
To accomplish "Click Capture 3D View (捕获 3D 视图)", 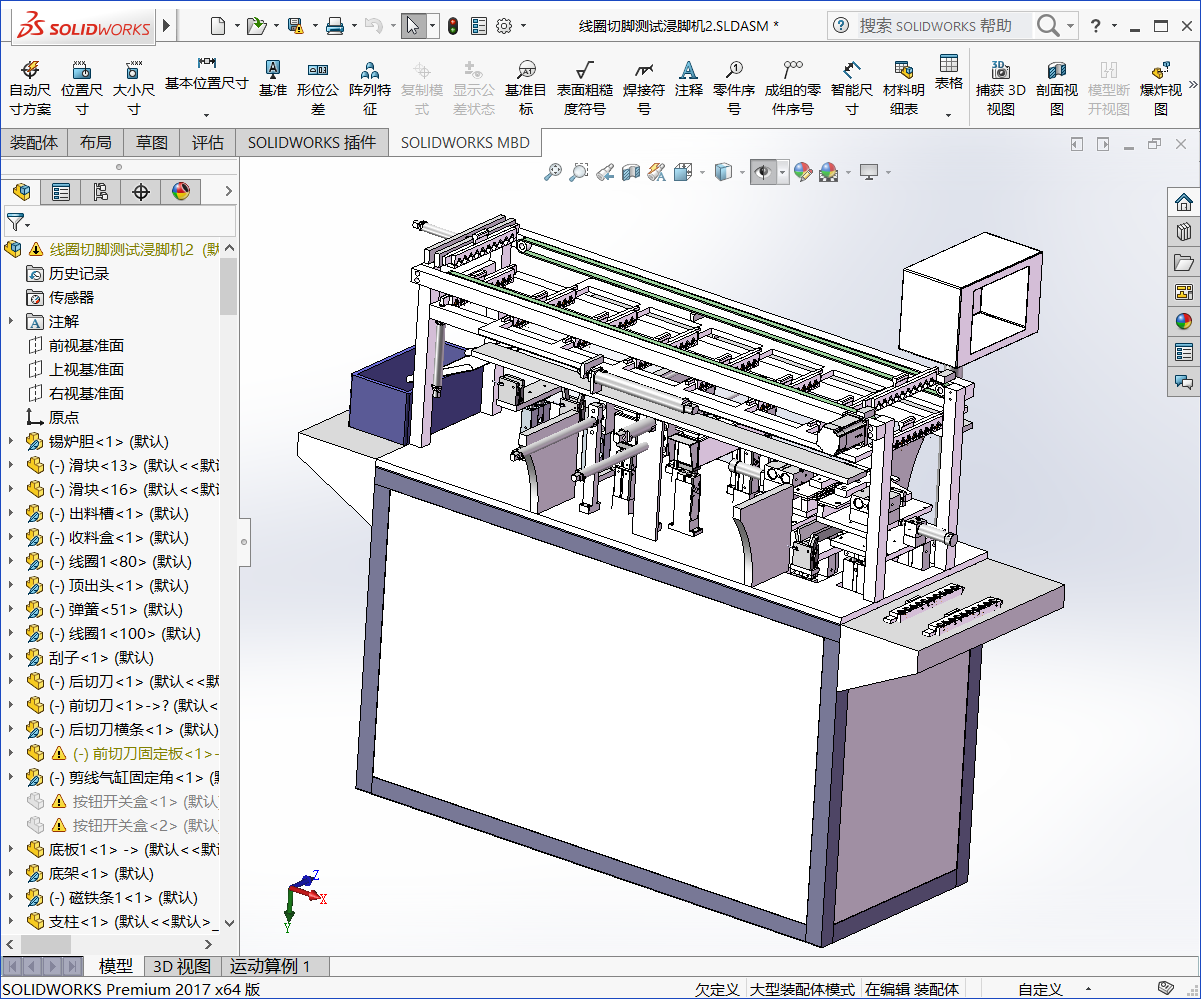I will point(1001,87).
